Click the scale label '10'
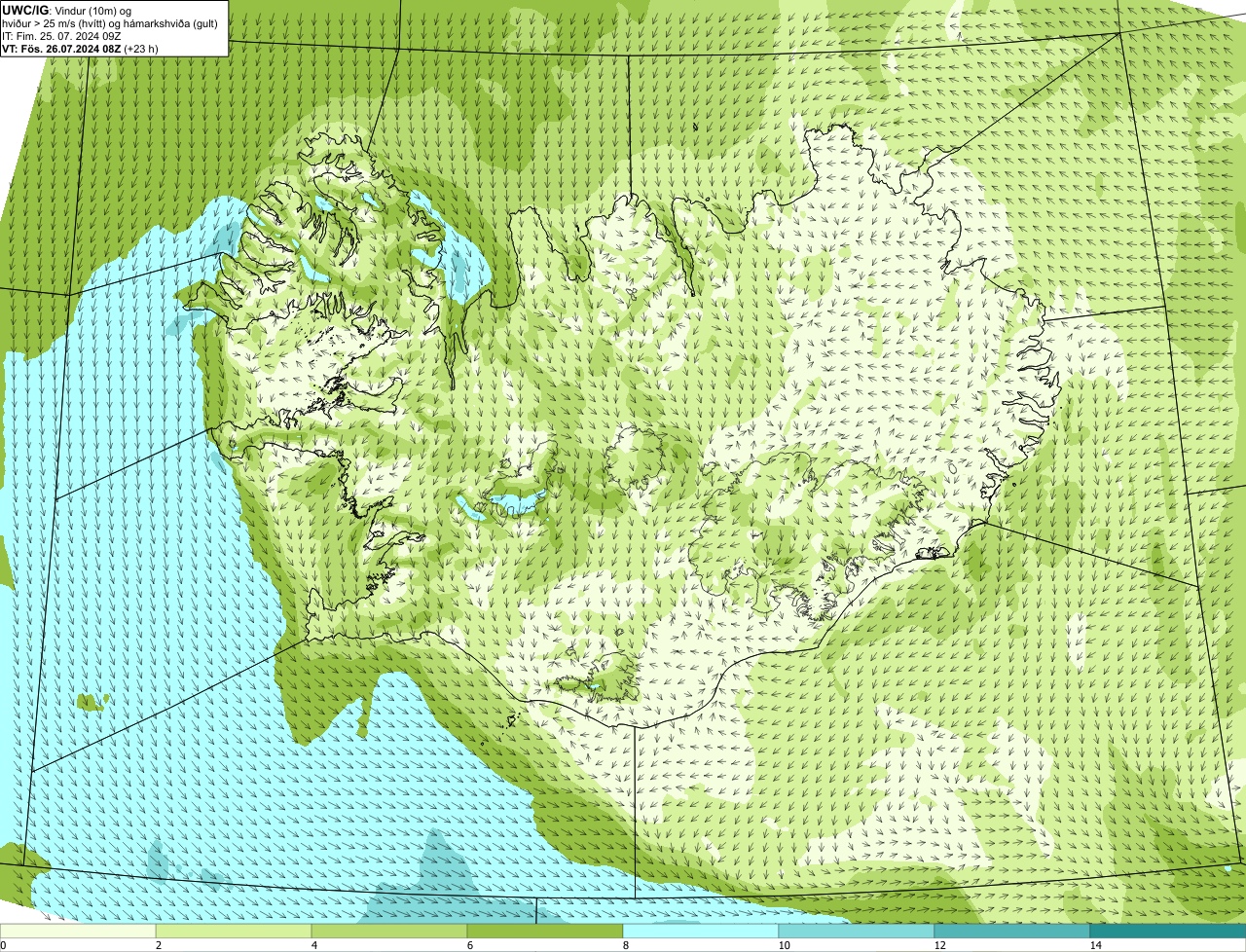1246x952 pixels. click(x=784, y=945)
